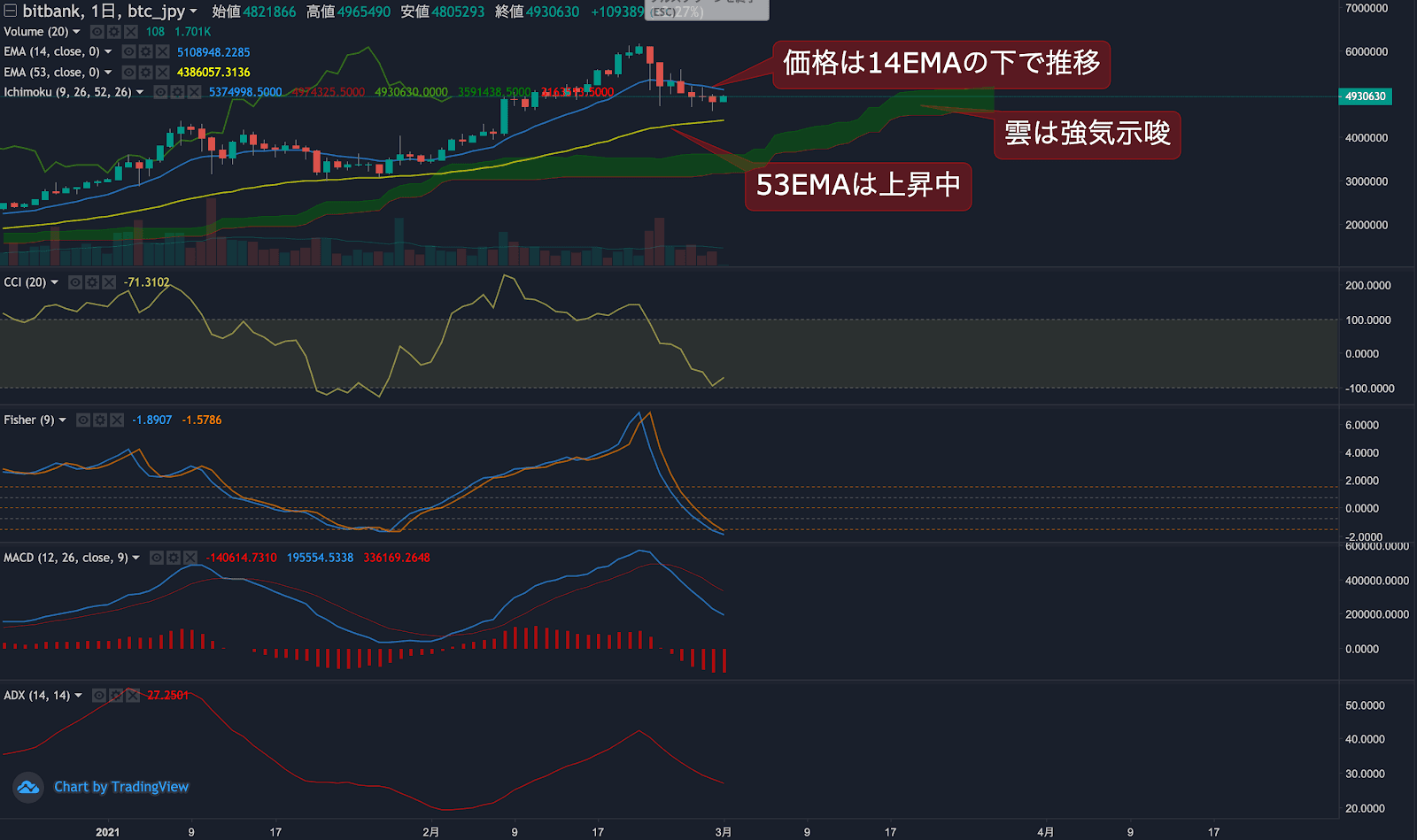Open the Chart by TradingView link

click(121, 787)
